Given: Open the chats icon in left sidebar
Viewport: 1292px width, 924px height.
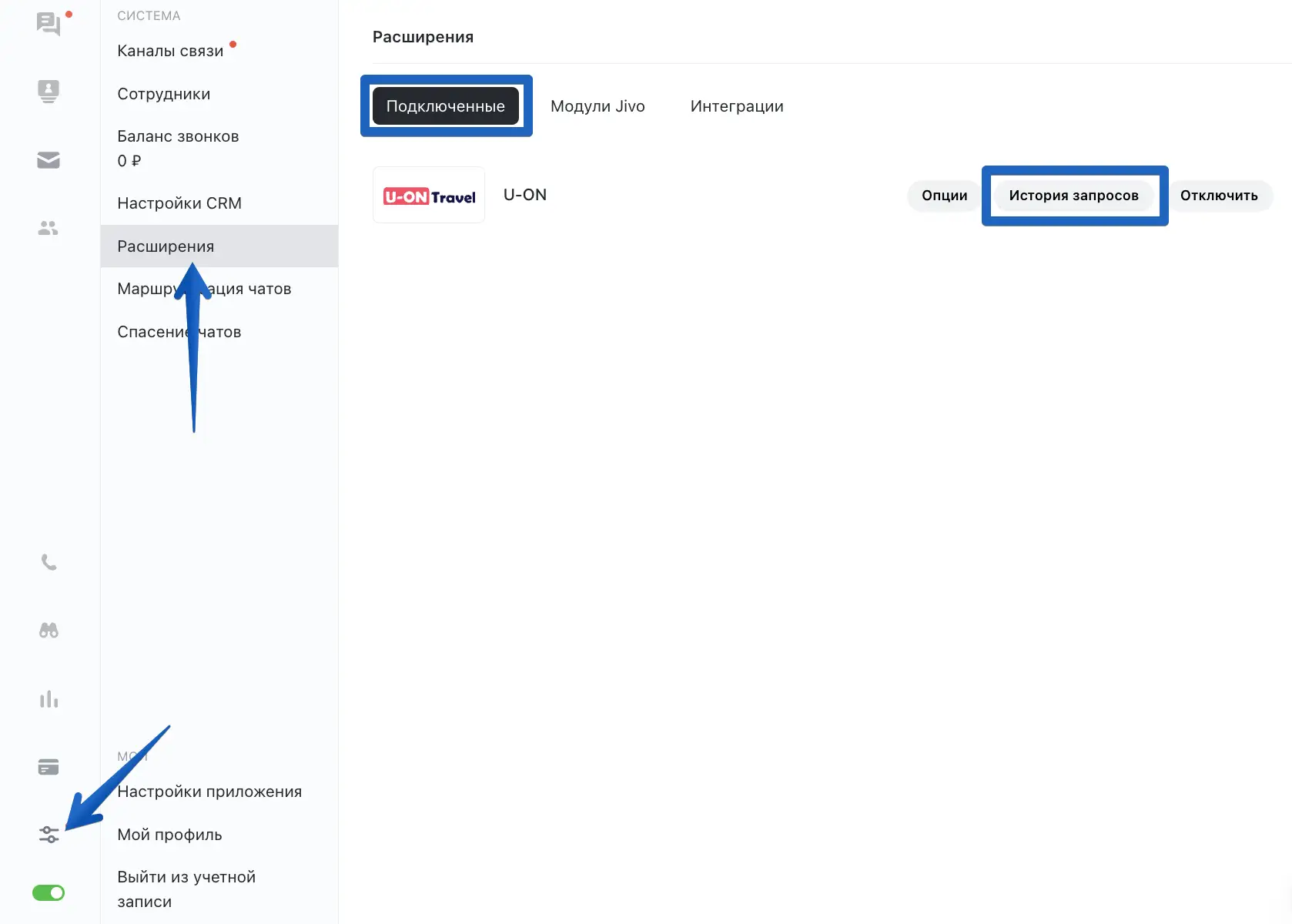Looking at the screenshot, I should 49,24.
